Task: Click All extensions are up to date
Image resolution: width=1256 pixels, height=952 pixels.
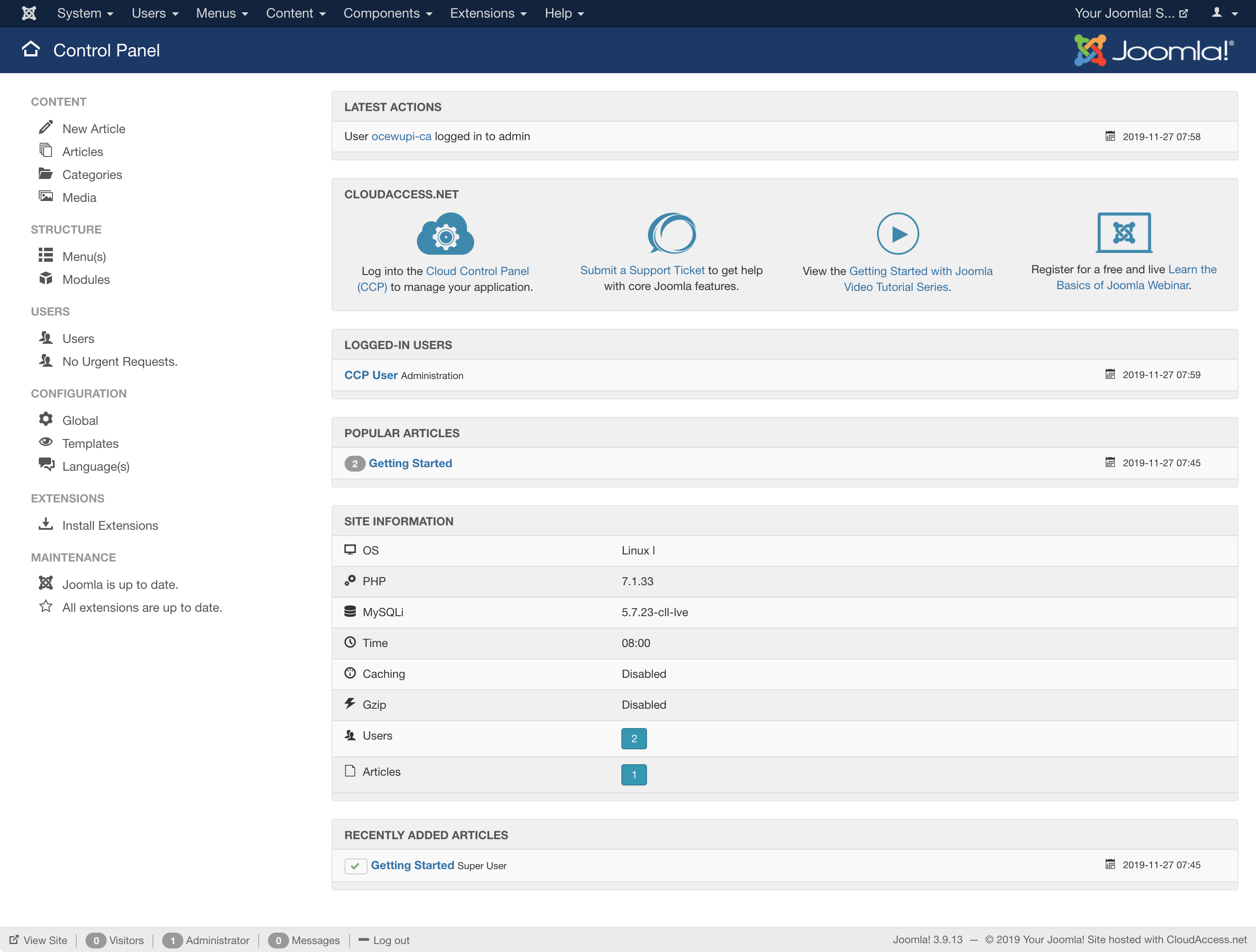Action: (x=142, y=608)
